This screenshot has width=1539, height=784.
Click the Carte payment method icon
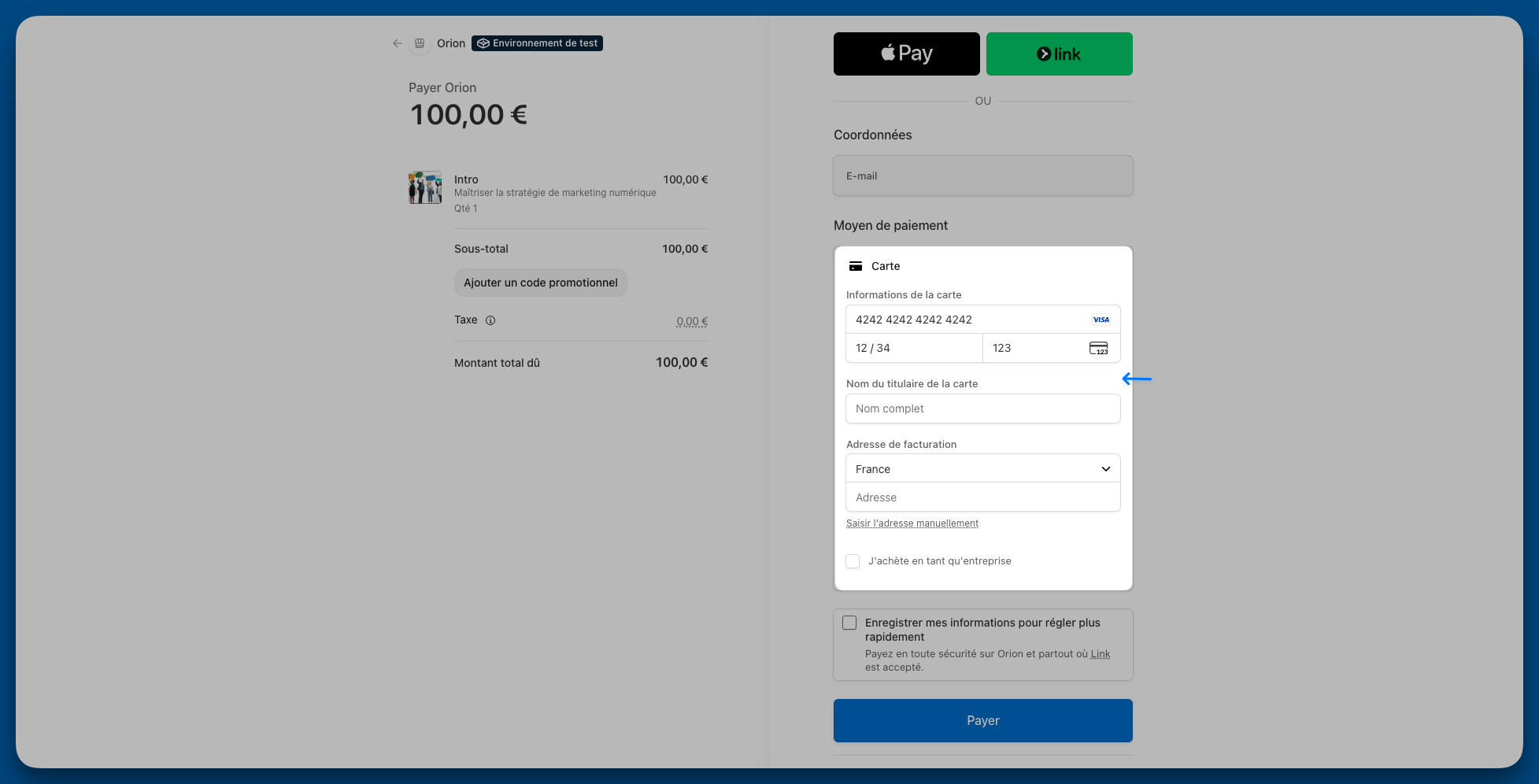point(856,266)
